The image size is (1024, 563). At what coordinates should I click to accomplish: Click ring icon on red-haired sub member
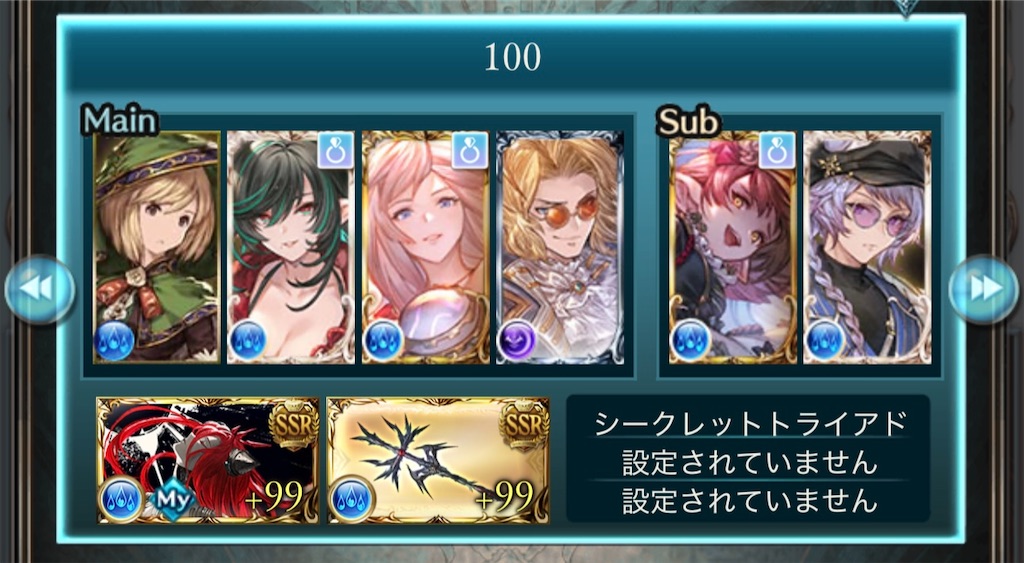(777, 150)
